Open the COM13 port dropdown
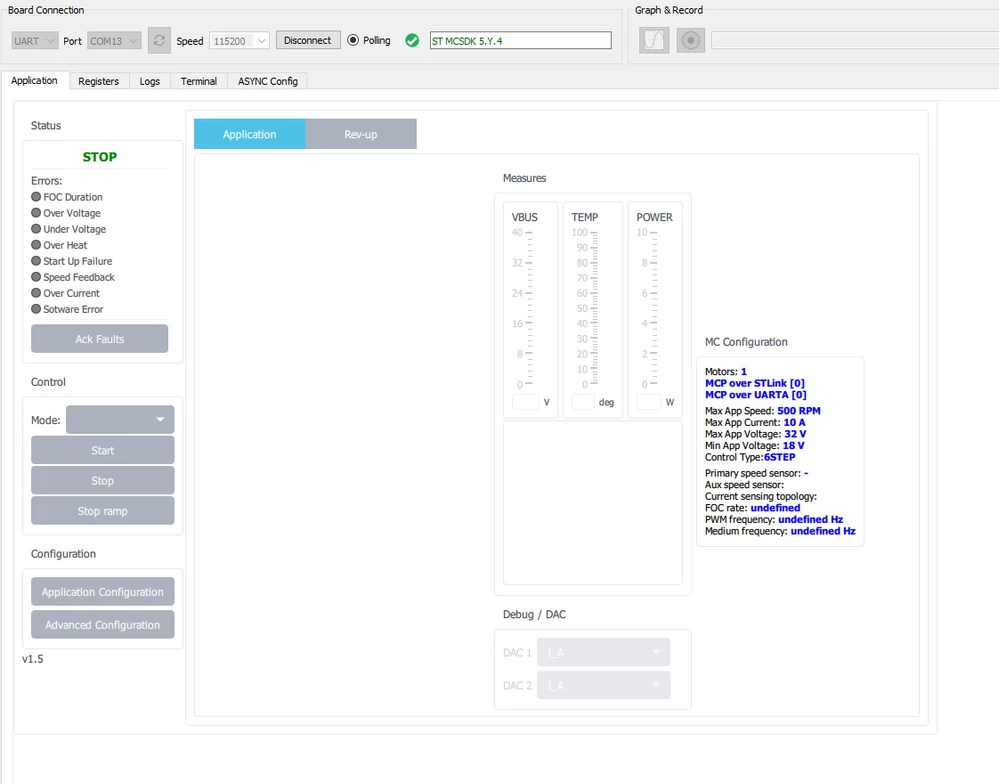This screenshot has width=999, height=784. 114,41
